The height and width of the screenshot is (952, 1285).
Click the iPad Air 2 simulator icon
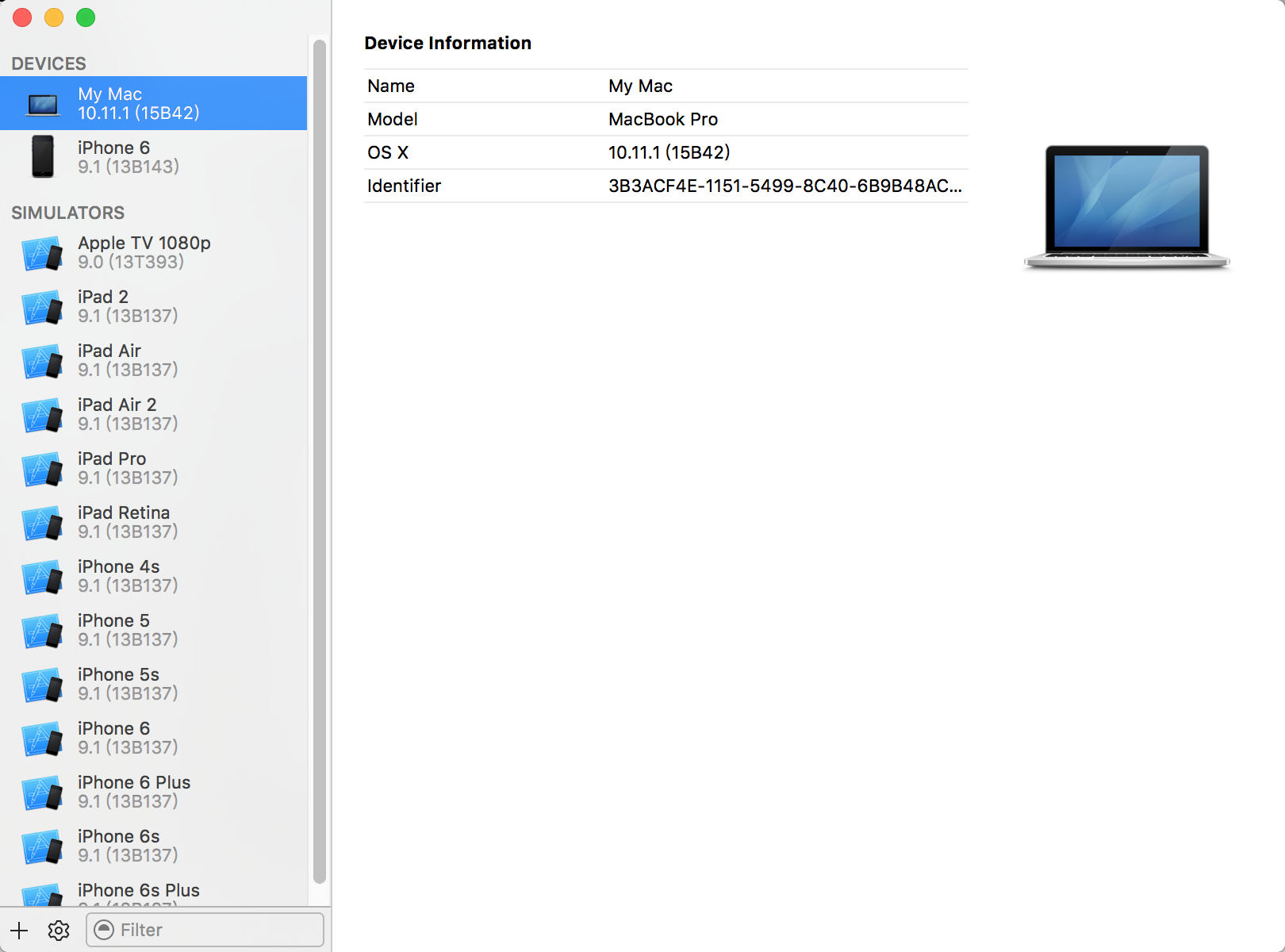coord(43,415)
